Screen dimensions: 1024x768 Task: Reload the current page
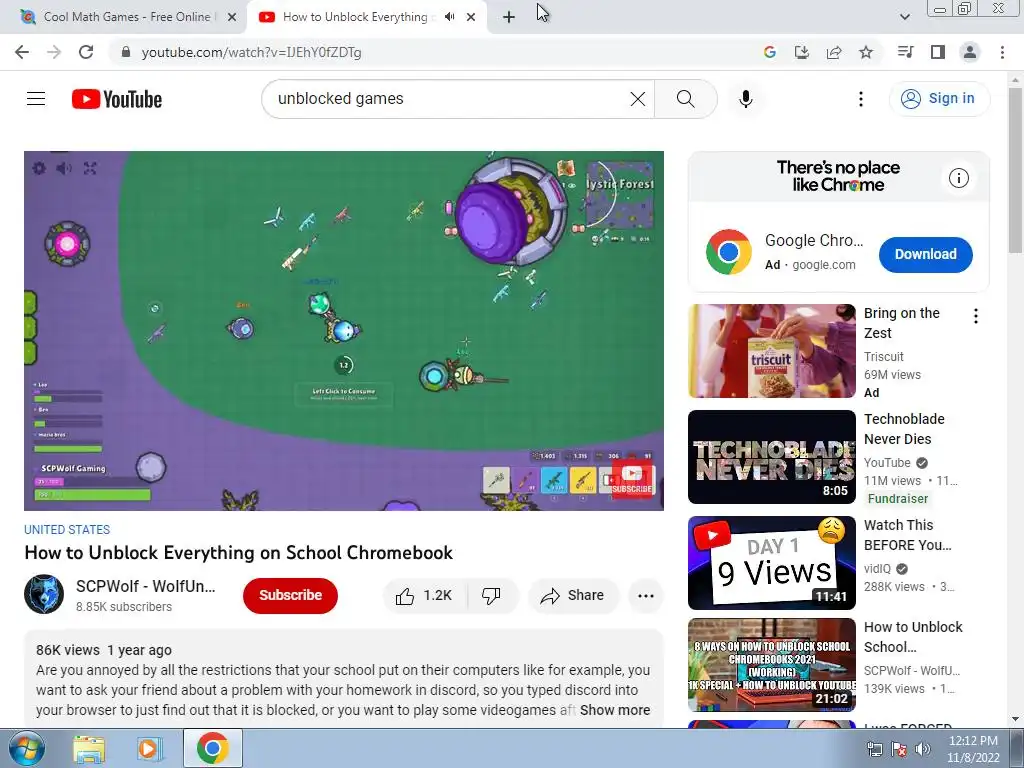pos(86,52)
